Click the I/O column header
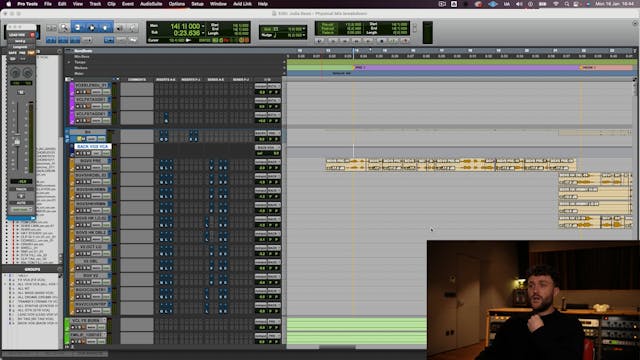640x360 pixels. [267, 80]
